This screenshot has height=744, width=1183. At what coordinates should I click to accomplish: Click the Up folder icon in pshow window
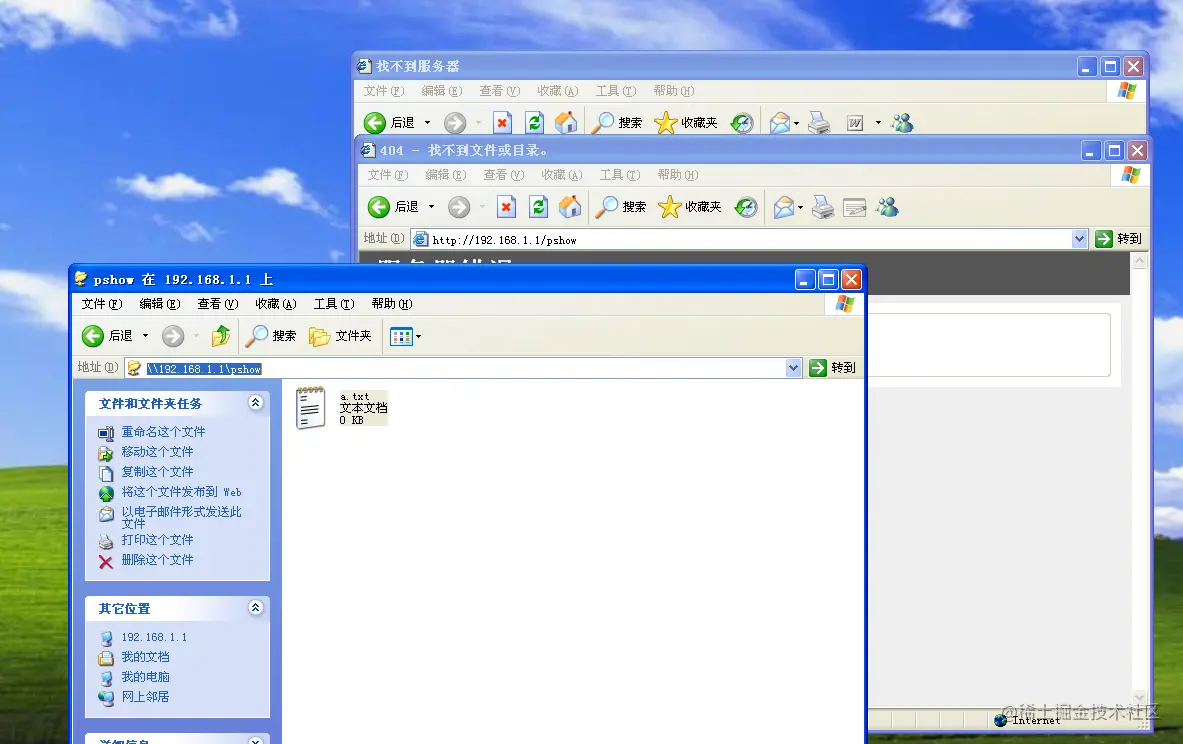point(221,336)
